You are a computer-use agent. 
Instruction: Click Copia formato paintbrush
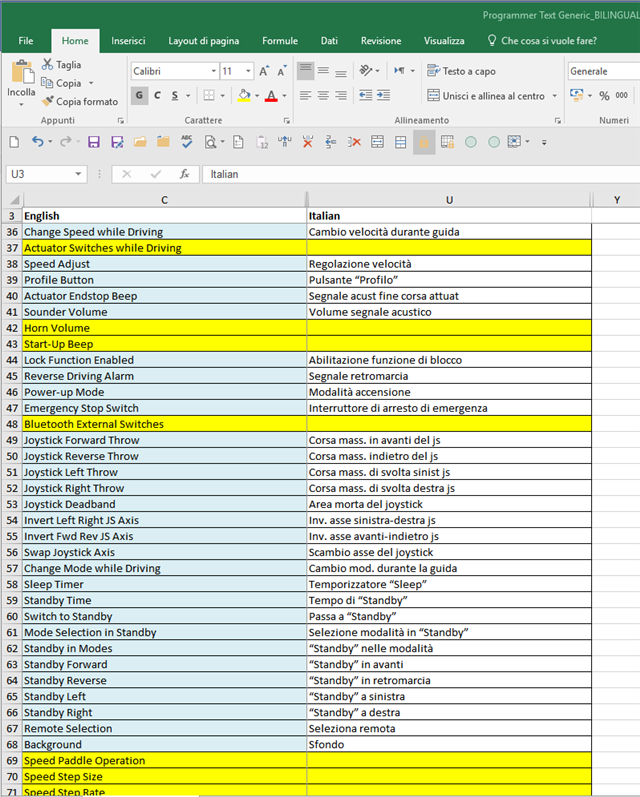[x=47, y=101]
